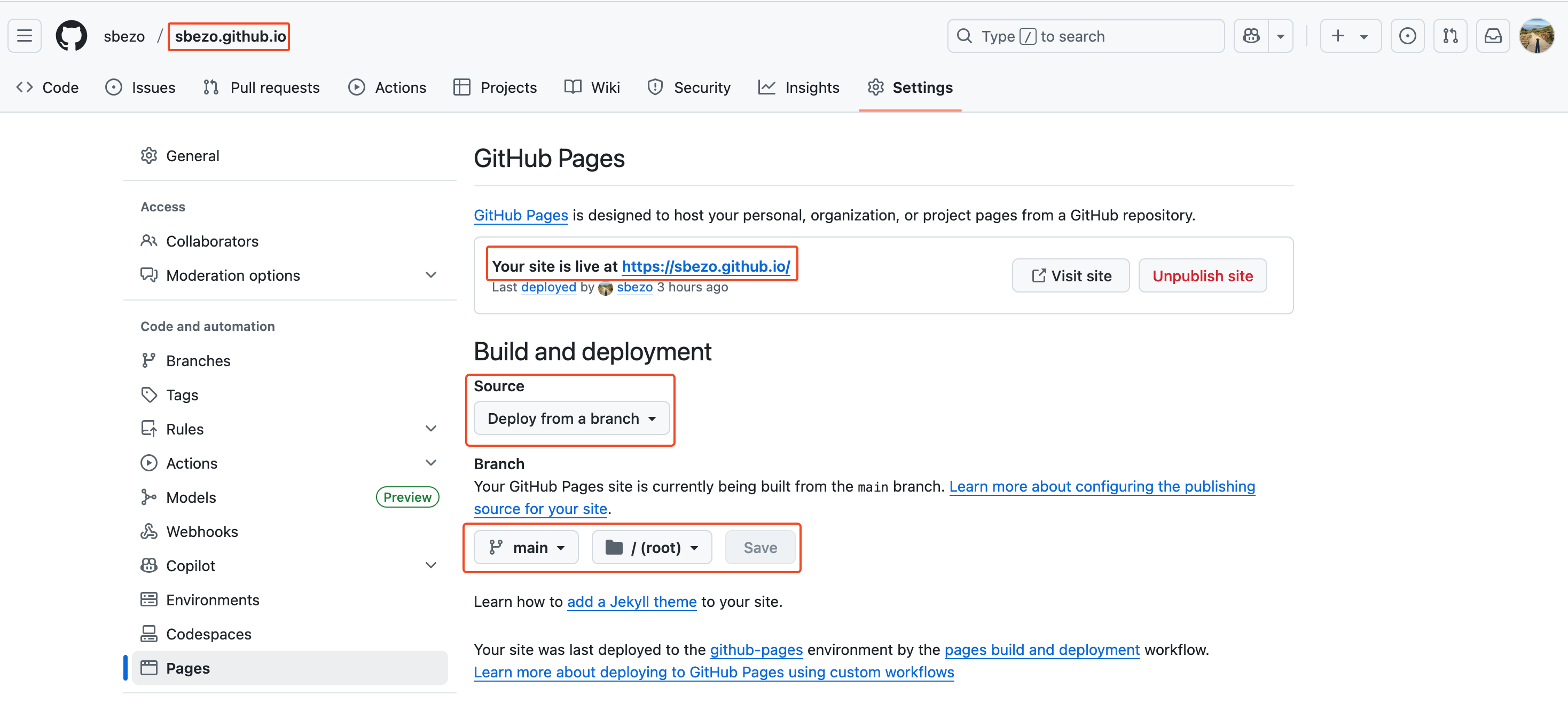
Task: Open the Deploy from a branch dropdown
Action: [x=571, y=418]
